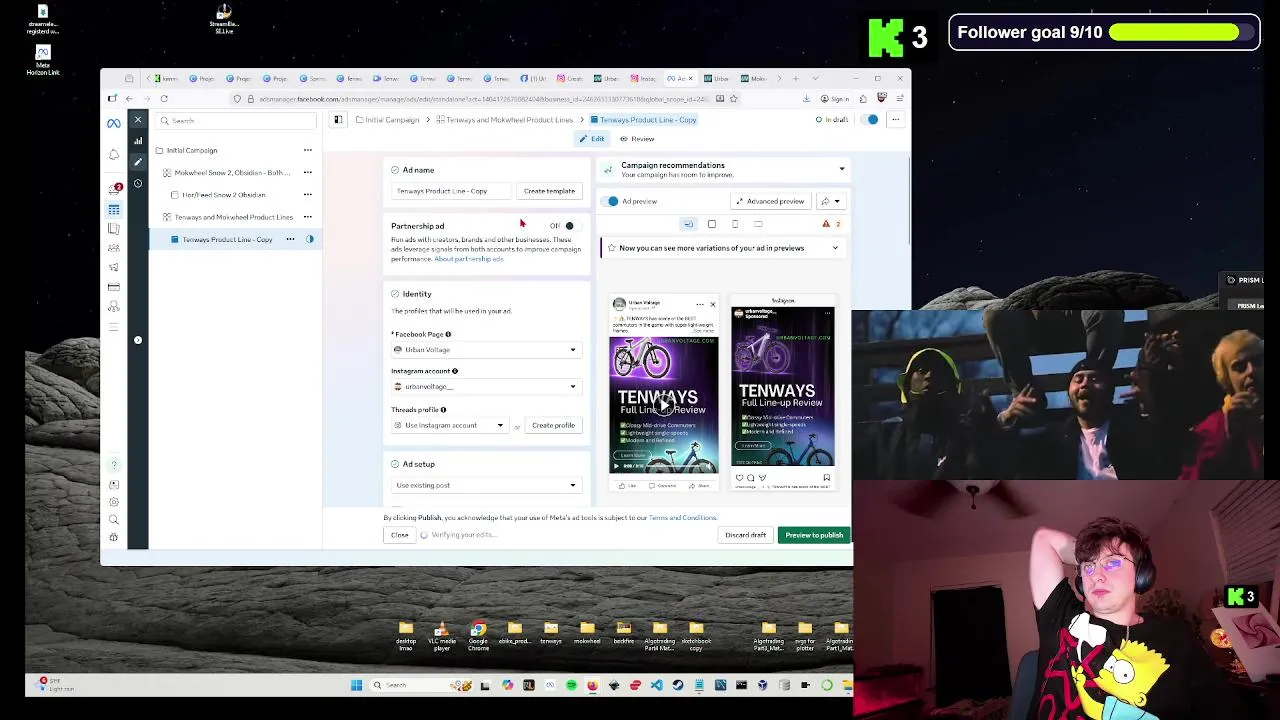
Task: Select the square preview format icon
Action: [712, 224]
